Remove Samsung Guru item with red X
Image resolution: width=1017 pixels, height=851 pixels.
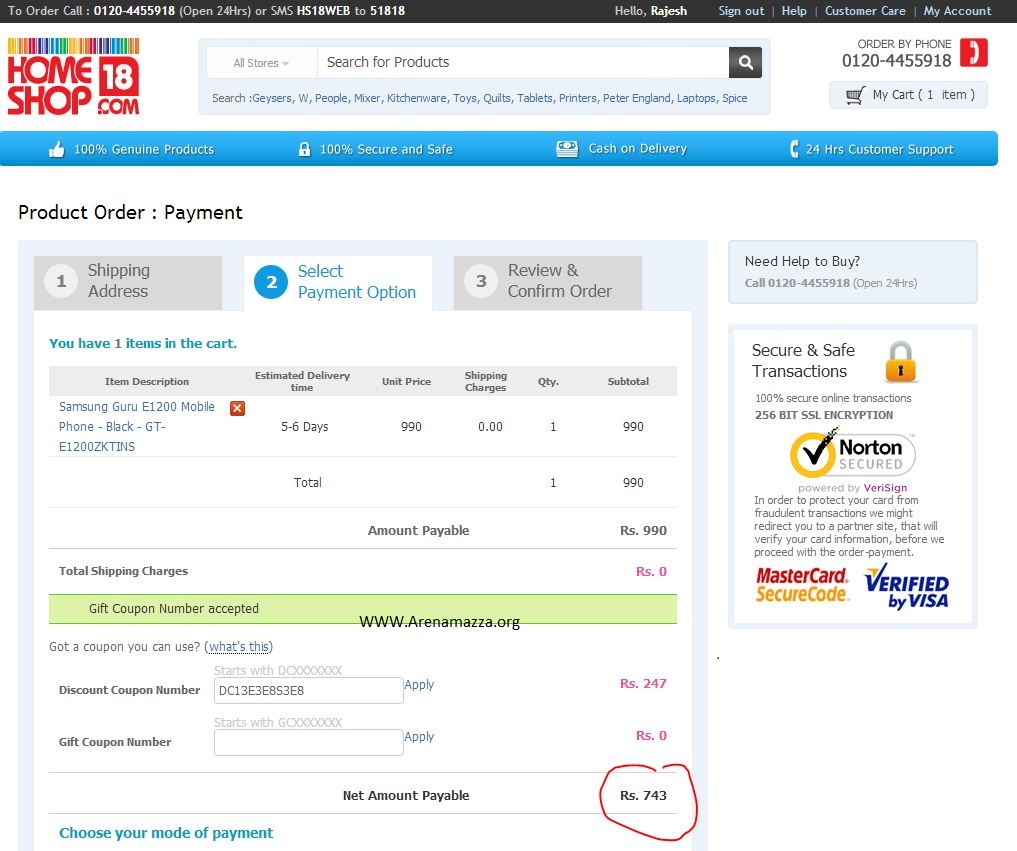tap(237, 408)
